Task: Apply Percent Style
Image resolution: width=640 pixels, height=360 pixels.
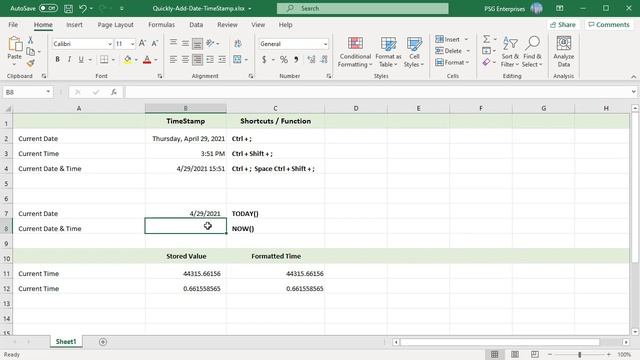Action: pos(284,60)
